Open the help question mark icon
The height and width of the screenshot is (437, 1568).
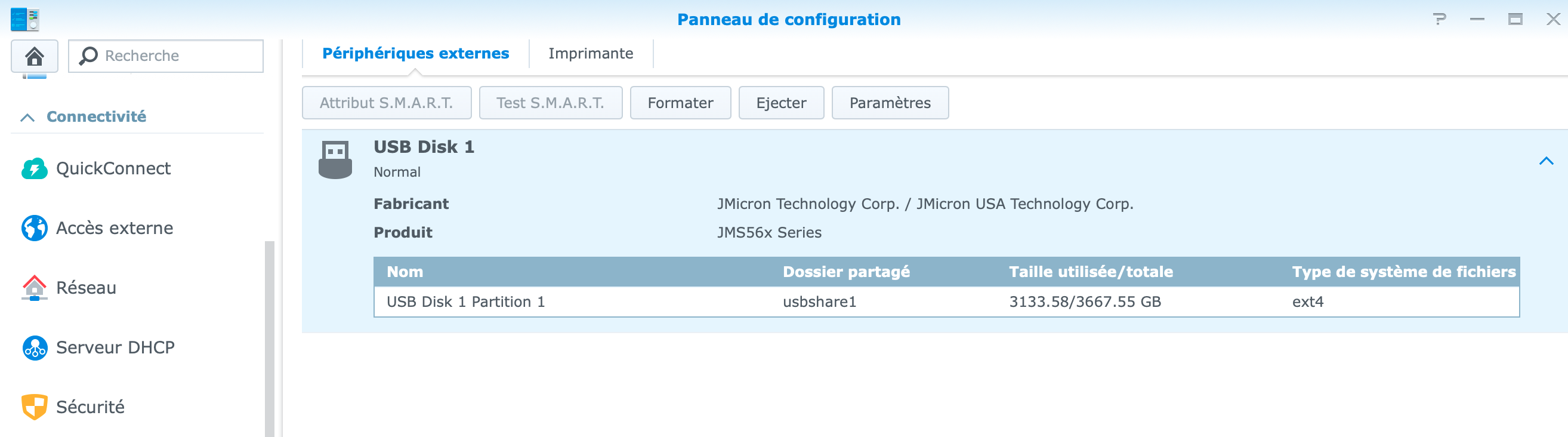pyautogui.click(x=1439, y=19)
